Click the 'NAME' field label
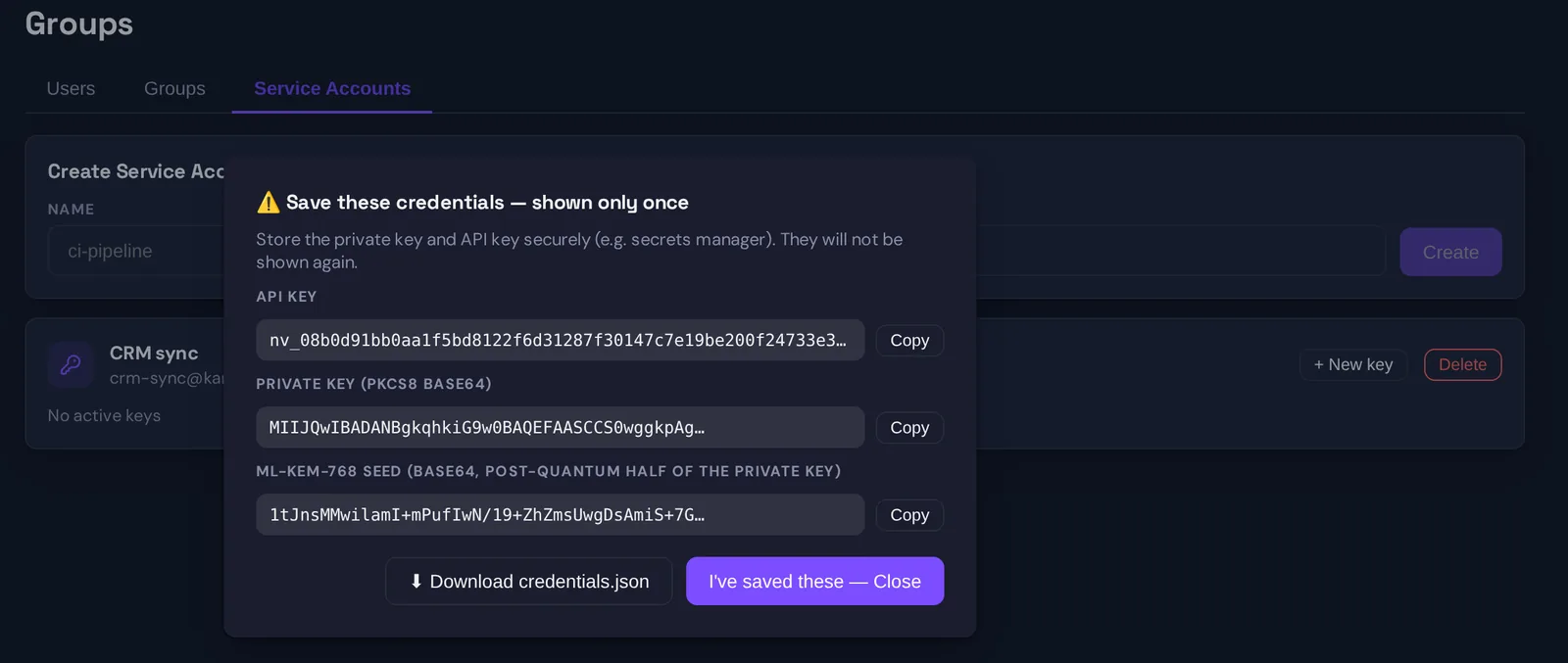The width and height of the screenshot is (1568, 663). [71, 210]
